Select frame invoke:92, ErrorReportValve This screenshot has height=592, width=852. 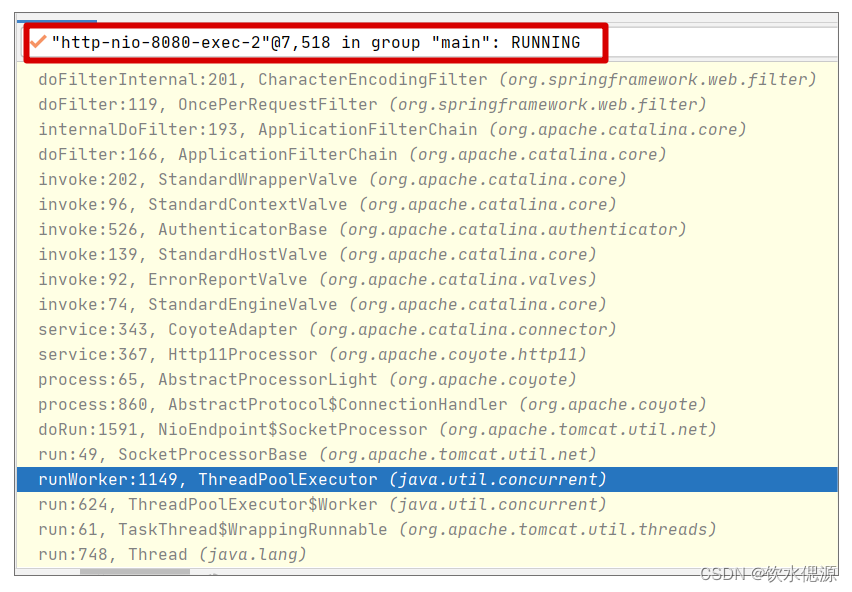click(x=427, y=280)
